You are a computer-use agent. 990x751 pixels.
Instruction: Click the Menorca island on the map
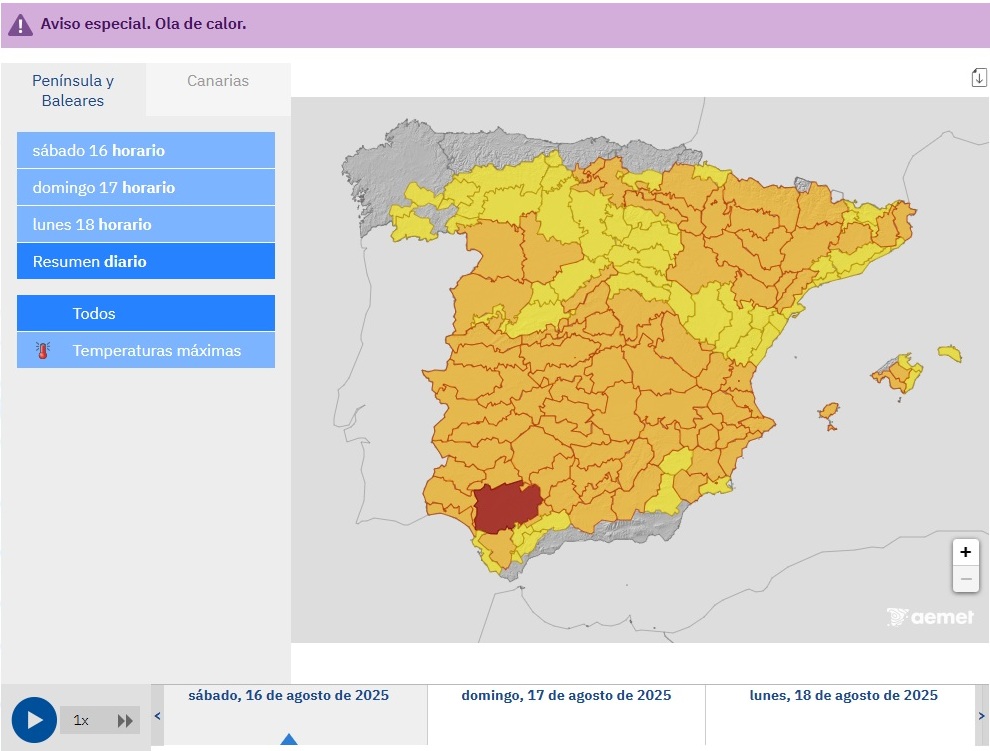tap(950, 353)
